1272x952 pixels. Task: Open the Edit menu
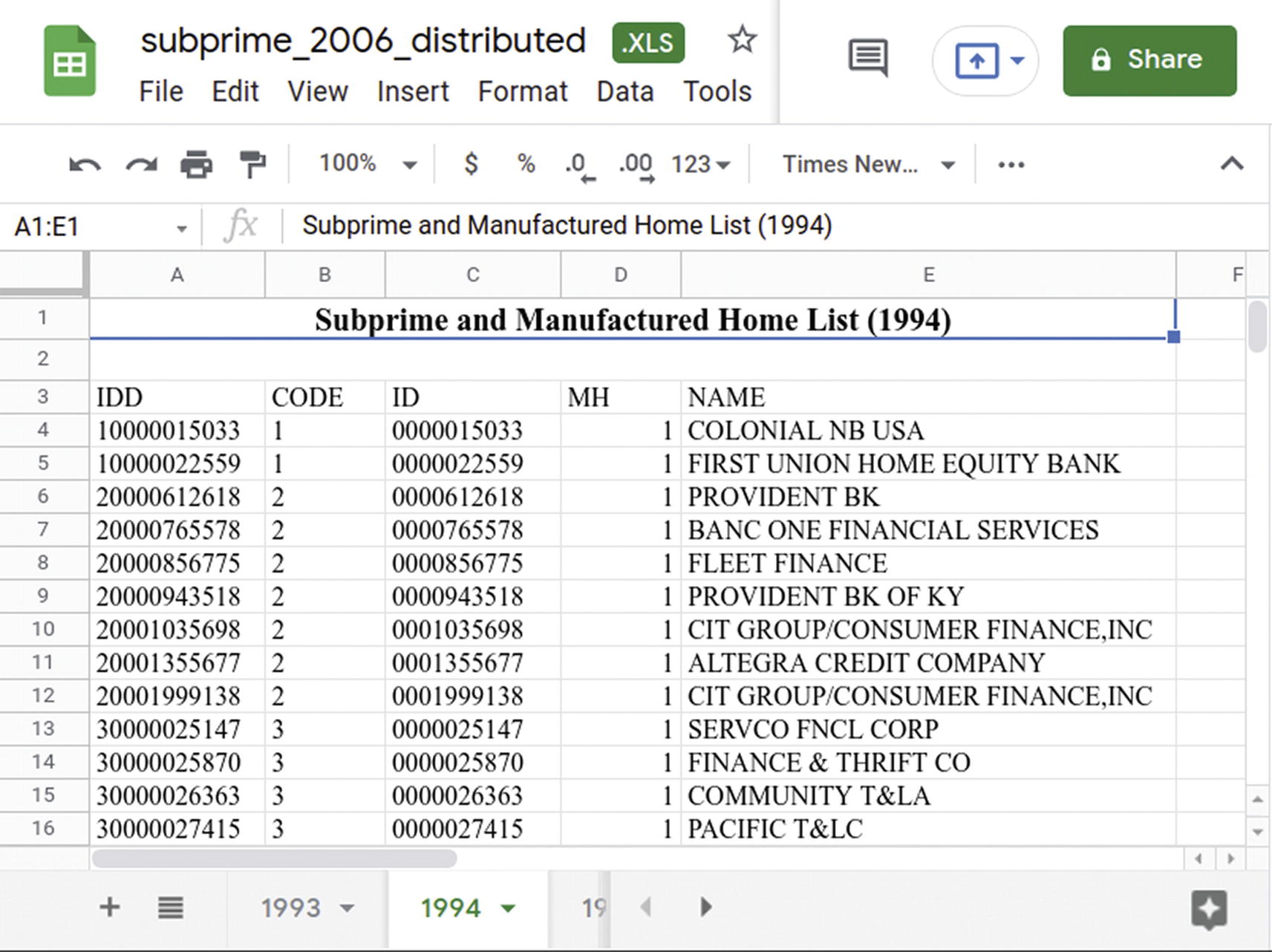click(235, 91)
